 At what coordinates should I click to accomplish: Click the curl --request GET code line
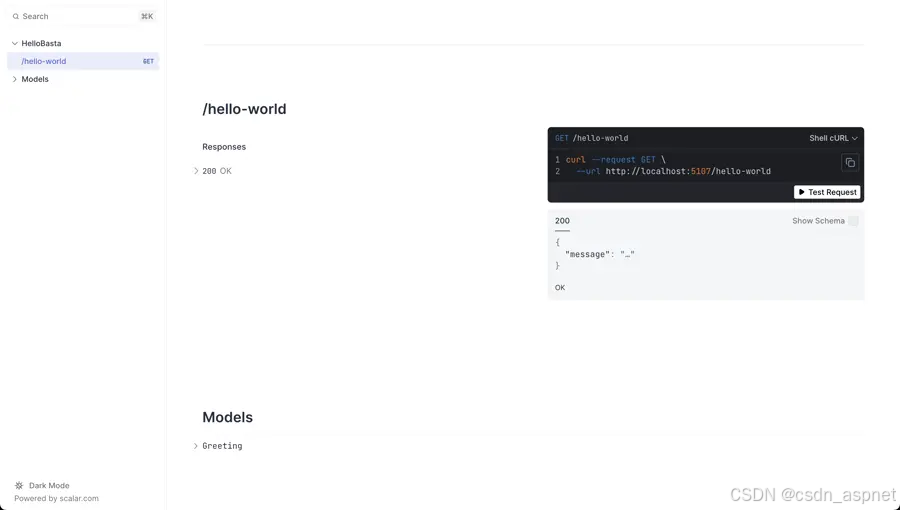pos(615,160)
